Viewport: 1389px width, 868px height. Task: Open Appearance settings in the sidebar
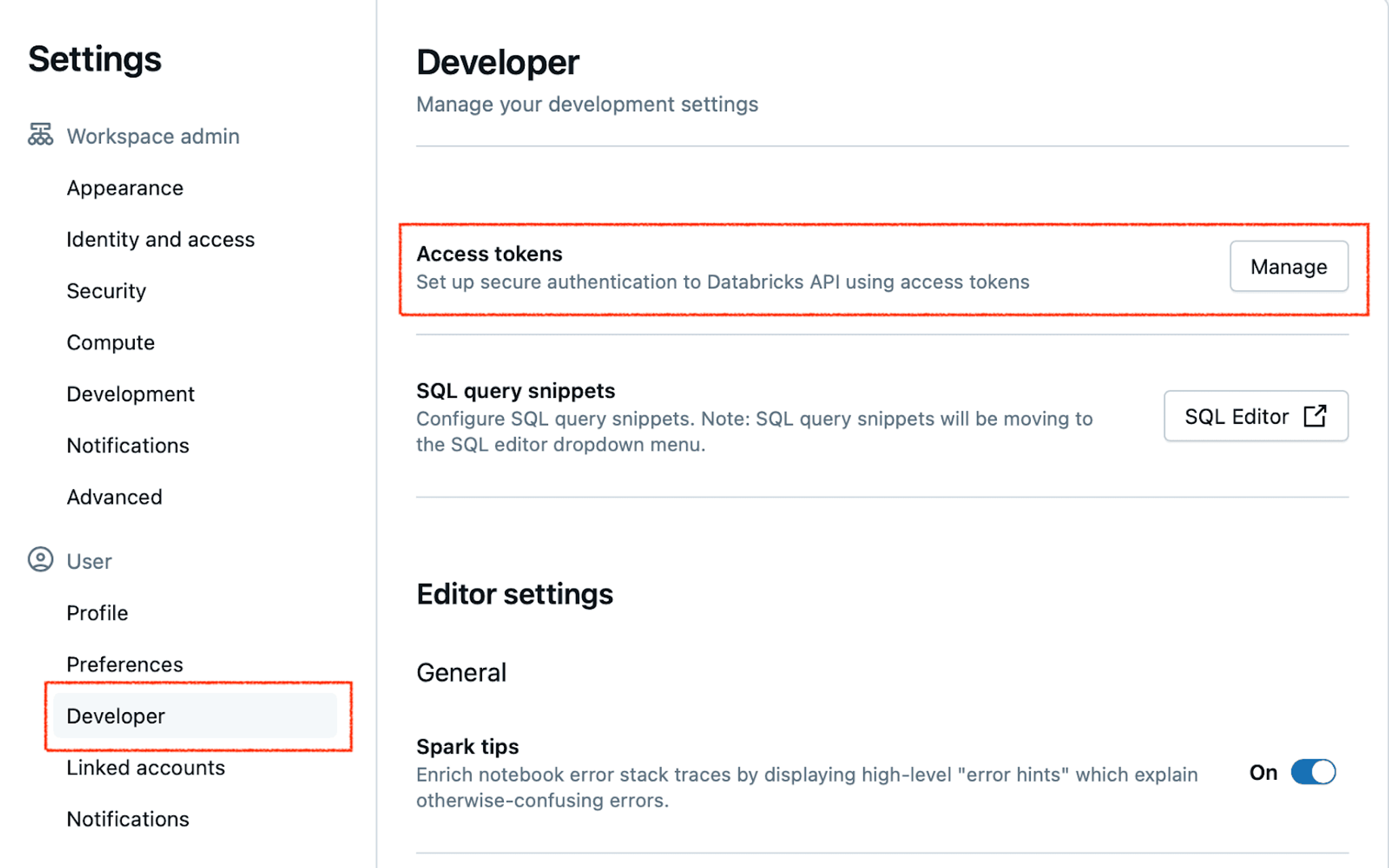click(125, 188)
